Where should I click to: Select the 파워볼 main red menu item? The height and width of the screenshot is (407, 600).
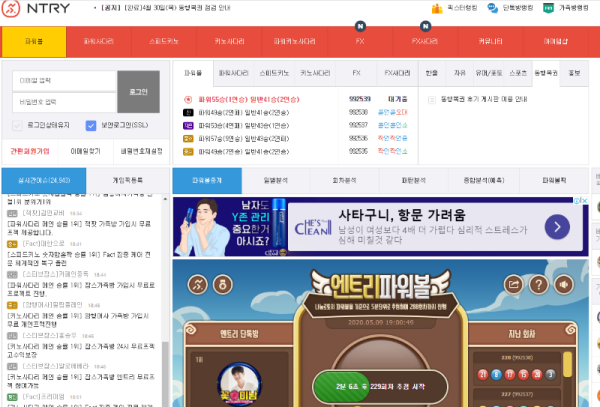34,41
